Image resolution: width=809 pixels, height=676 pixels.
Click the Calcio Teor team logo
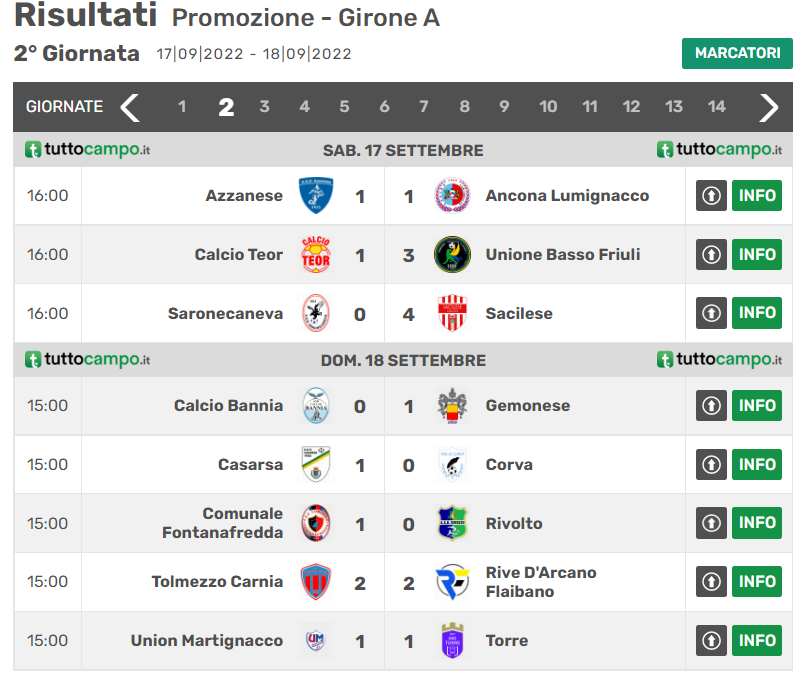(x=316, y=255)
